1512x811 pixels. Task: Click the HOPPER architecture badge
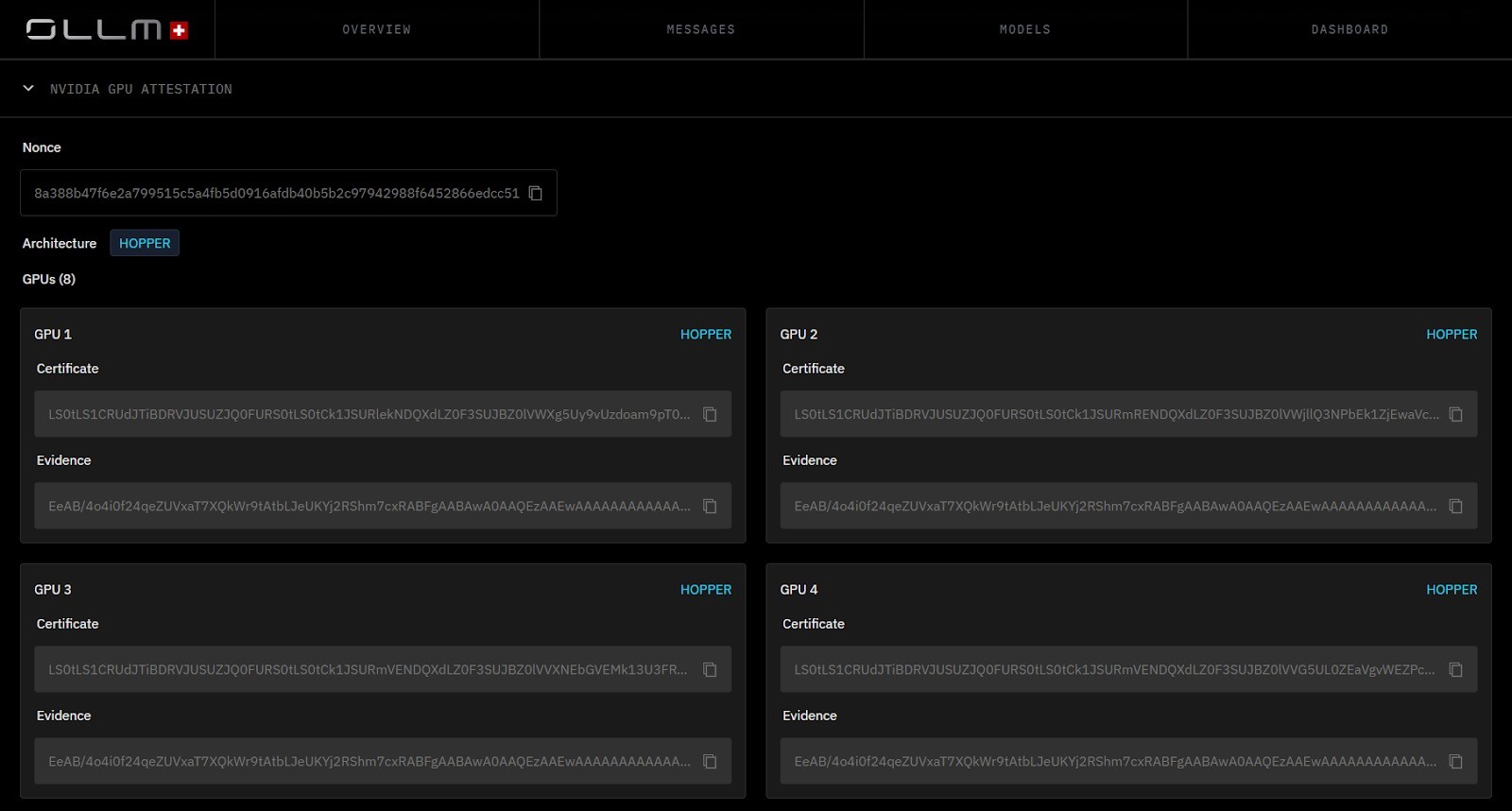[x=145, y=243]
